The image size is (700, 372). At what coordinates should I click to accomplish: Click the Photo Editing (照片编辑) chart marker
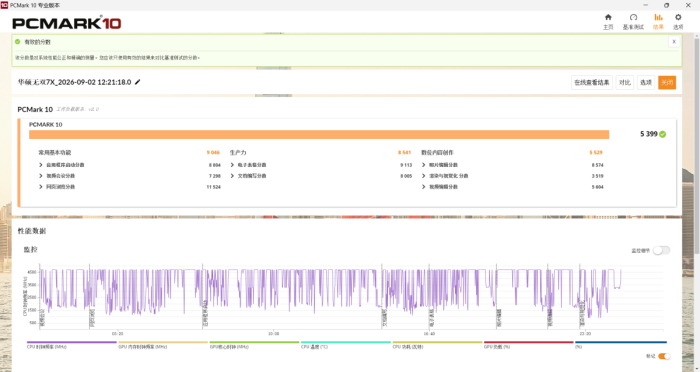coord(499,317)
